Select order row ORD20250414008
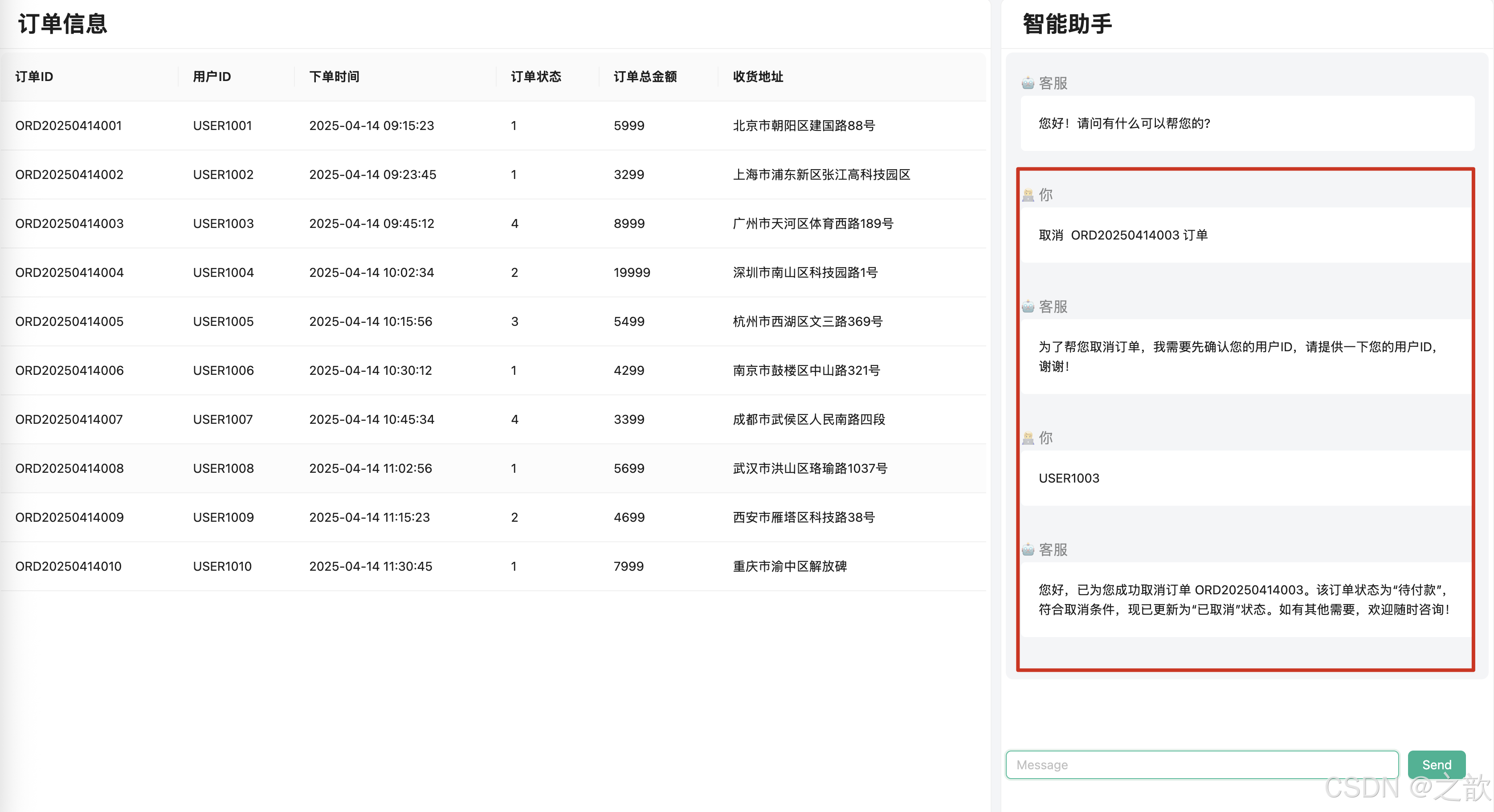The width and height of the screenshot is (1494, 812). (x=69, y=468)
